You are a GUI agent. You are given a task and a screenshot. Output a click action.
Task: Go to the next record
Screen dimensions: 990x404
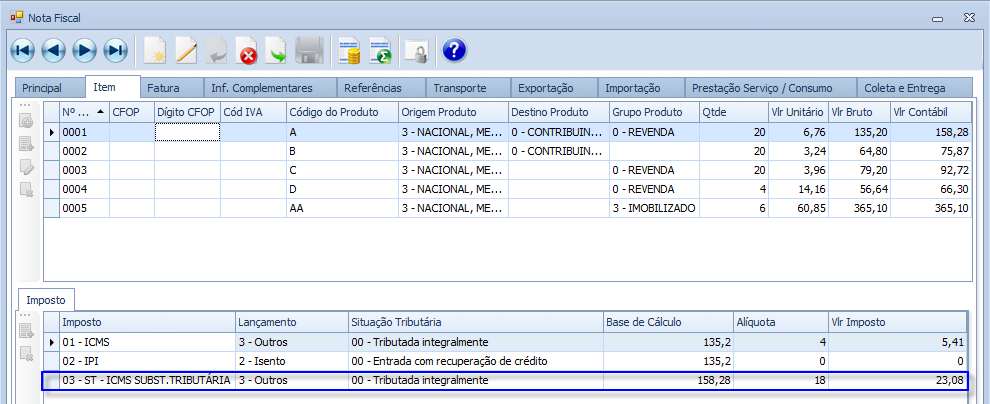pyautogui.click(x=85, y=50)
